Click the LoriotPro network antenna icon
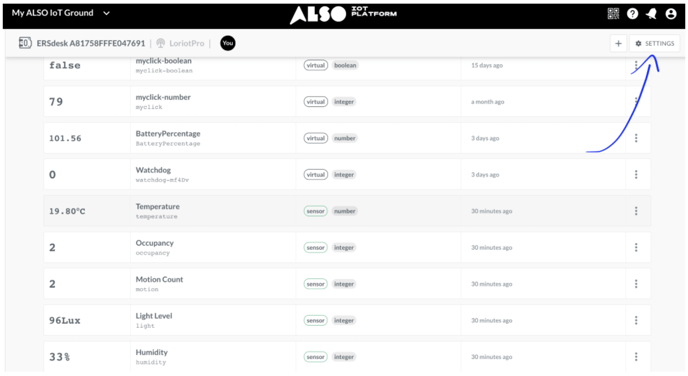 [161, 43]
